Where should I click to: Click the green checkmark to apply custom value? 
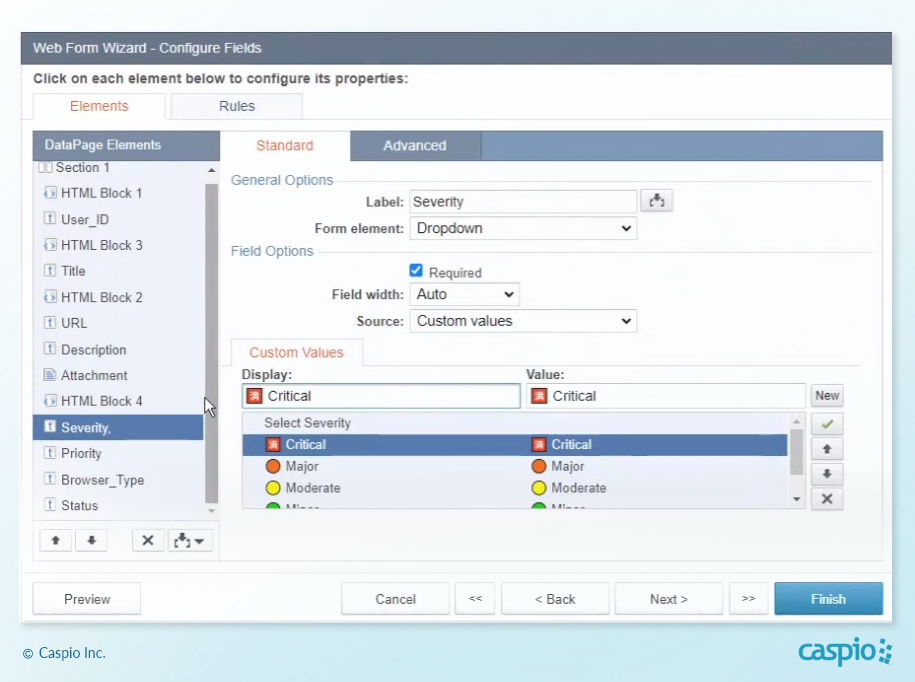tap(826, 424)
